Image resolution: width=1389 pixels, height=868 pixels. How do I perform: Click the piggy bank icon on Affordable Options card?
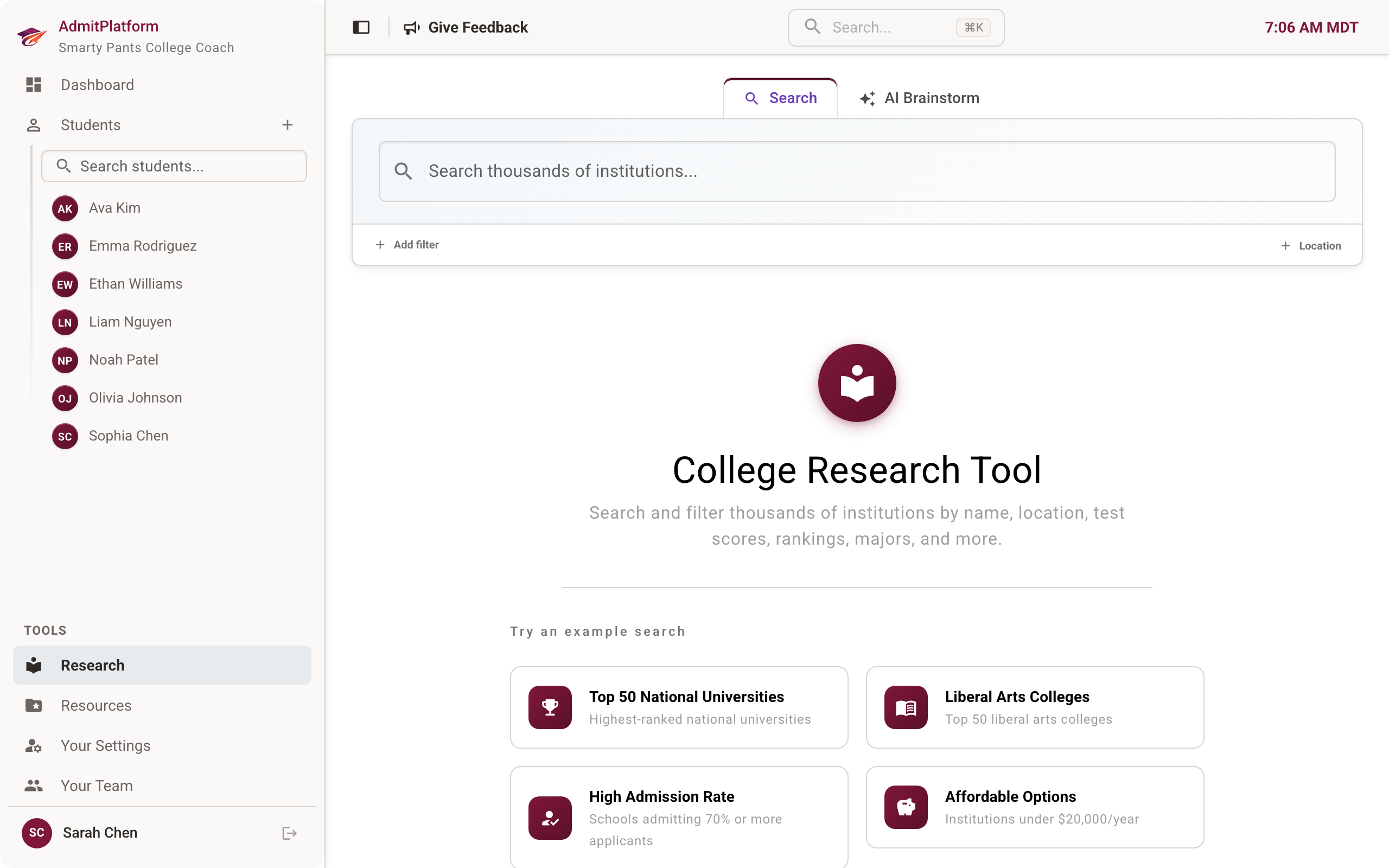tap(905, 807)
